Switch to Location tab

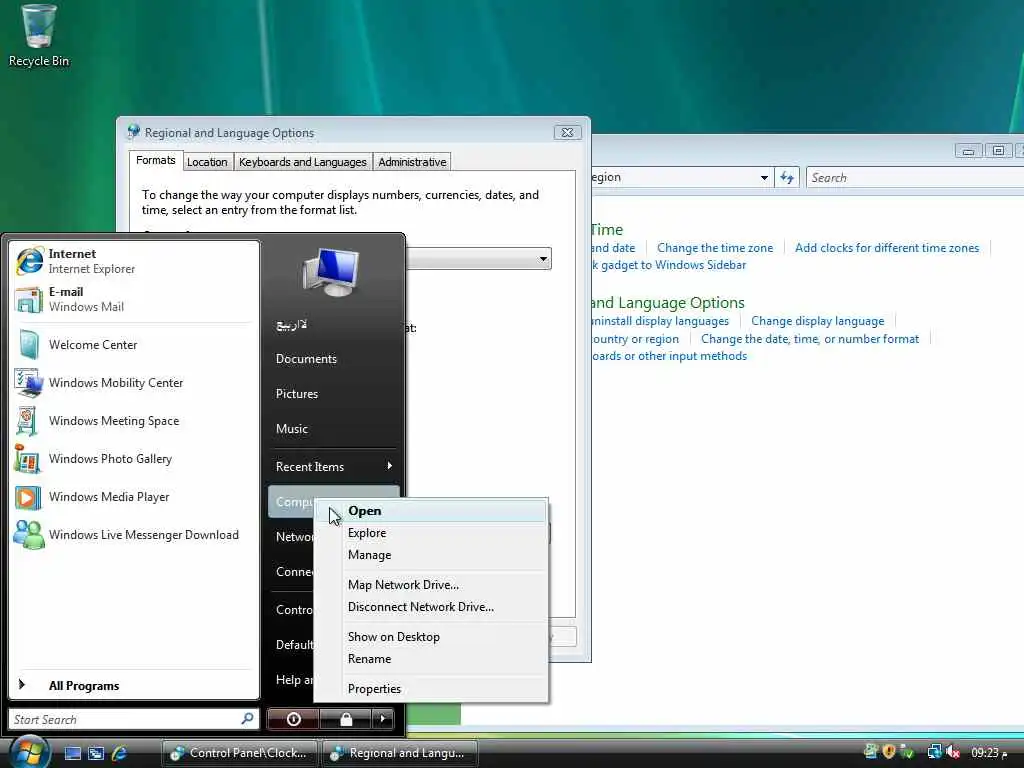click(207, 162)
